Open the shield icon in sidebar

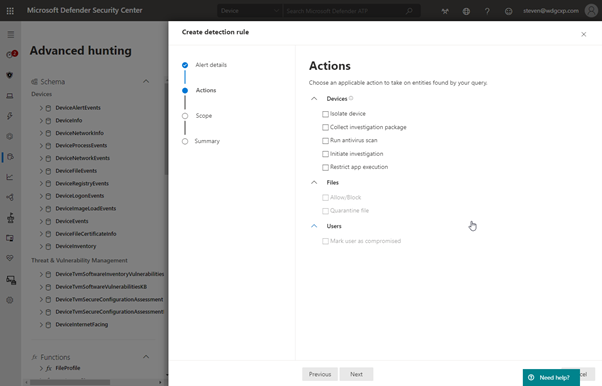click(10, 75)
